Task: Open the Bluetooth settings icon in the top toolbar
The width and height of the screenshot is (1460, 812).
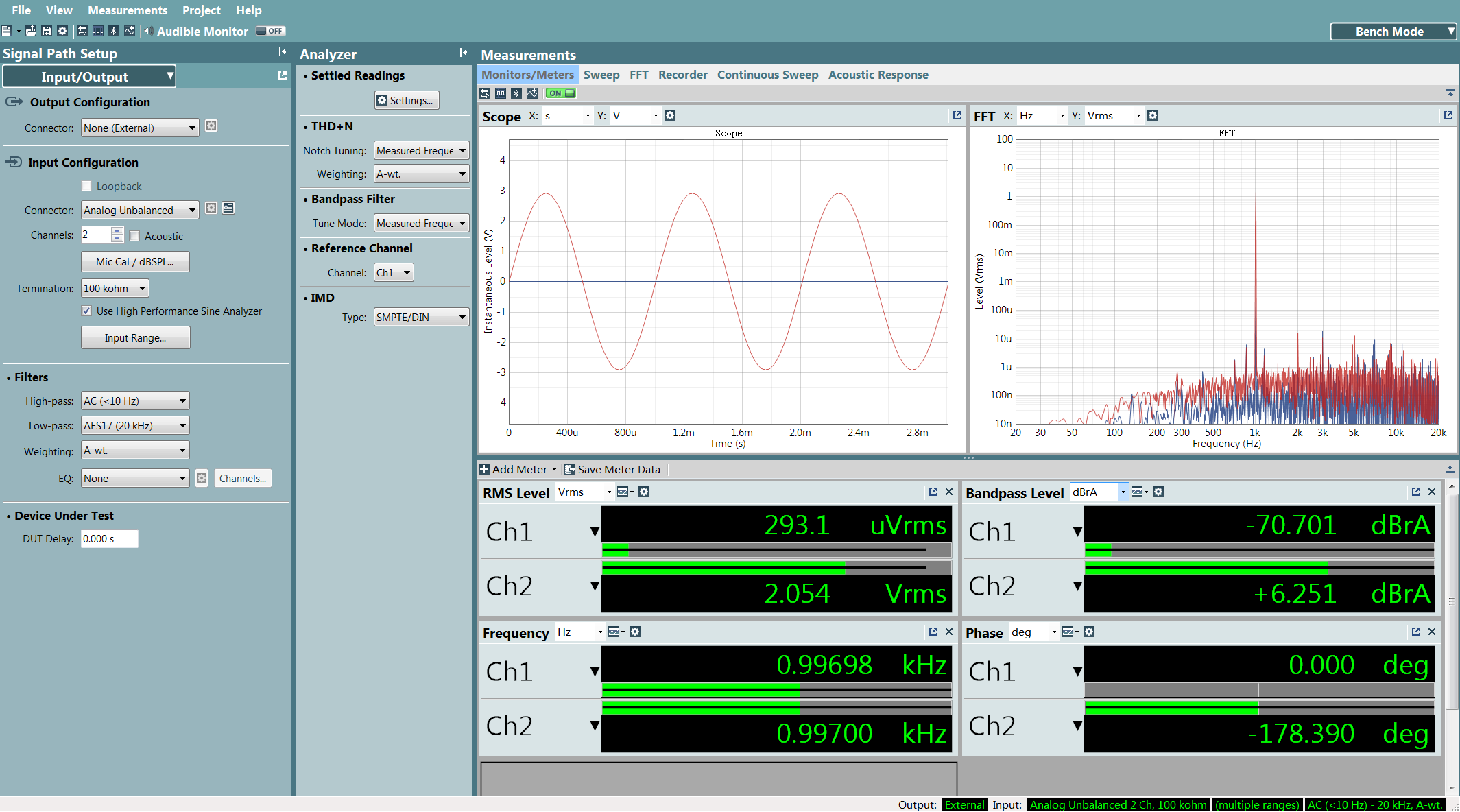Action: pos(114,31)
